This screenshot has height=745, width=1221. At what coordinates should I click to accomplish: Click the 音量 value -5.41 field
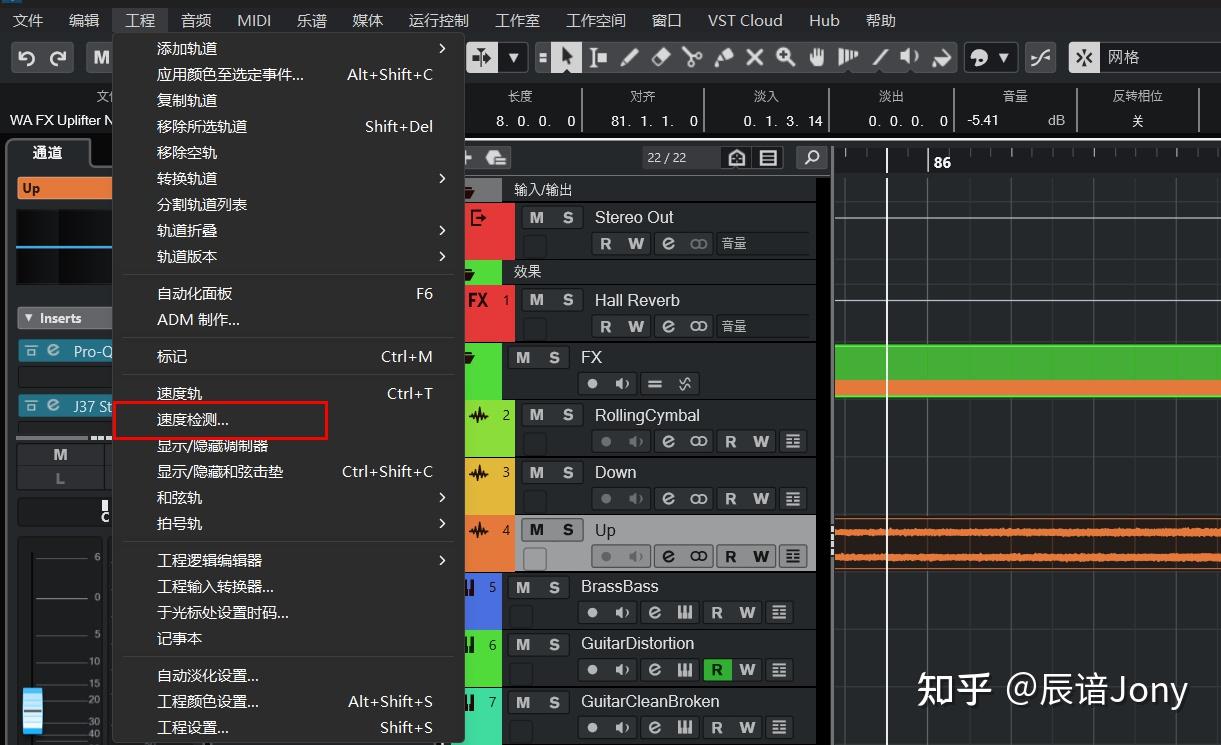tap(984, 120)
